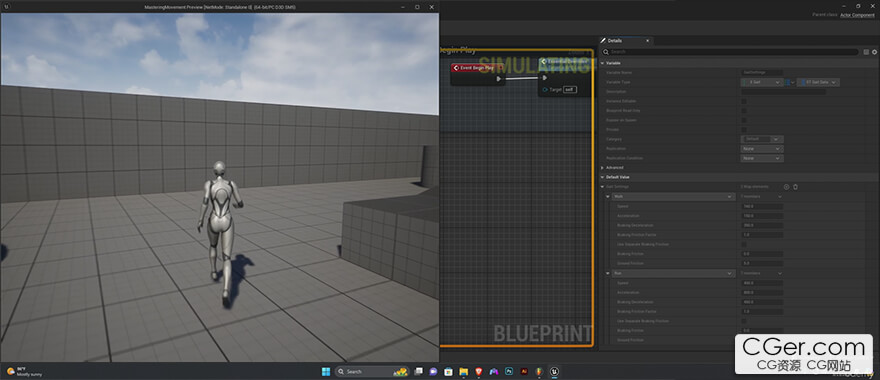Add a map element with plus icon

pyautogui.click(x=786, y=186)
